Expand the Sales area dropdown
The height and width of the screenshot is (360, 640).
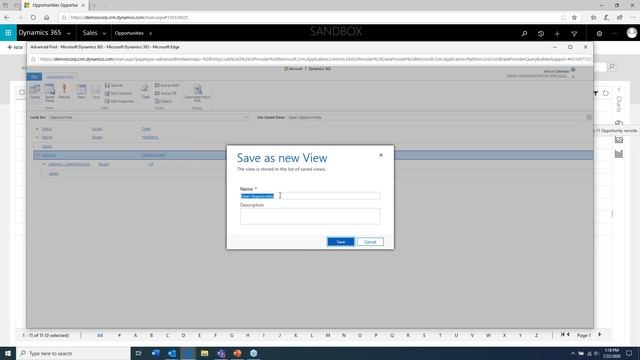(x=104, y=33)
